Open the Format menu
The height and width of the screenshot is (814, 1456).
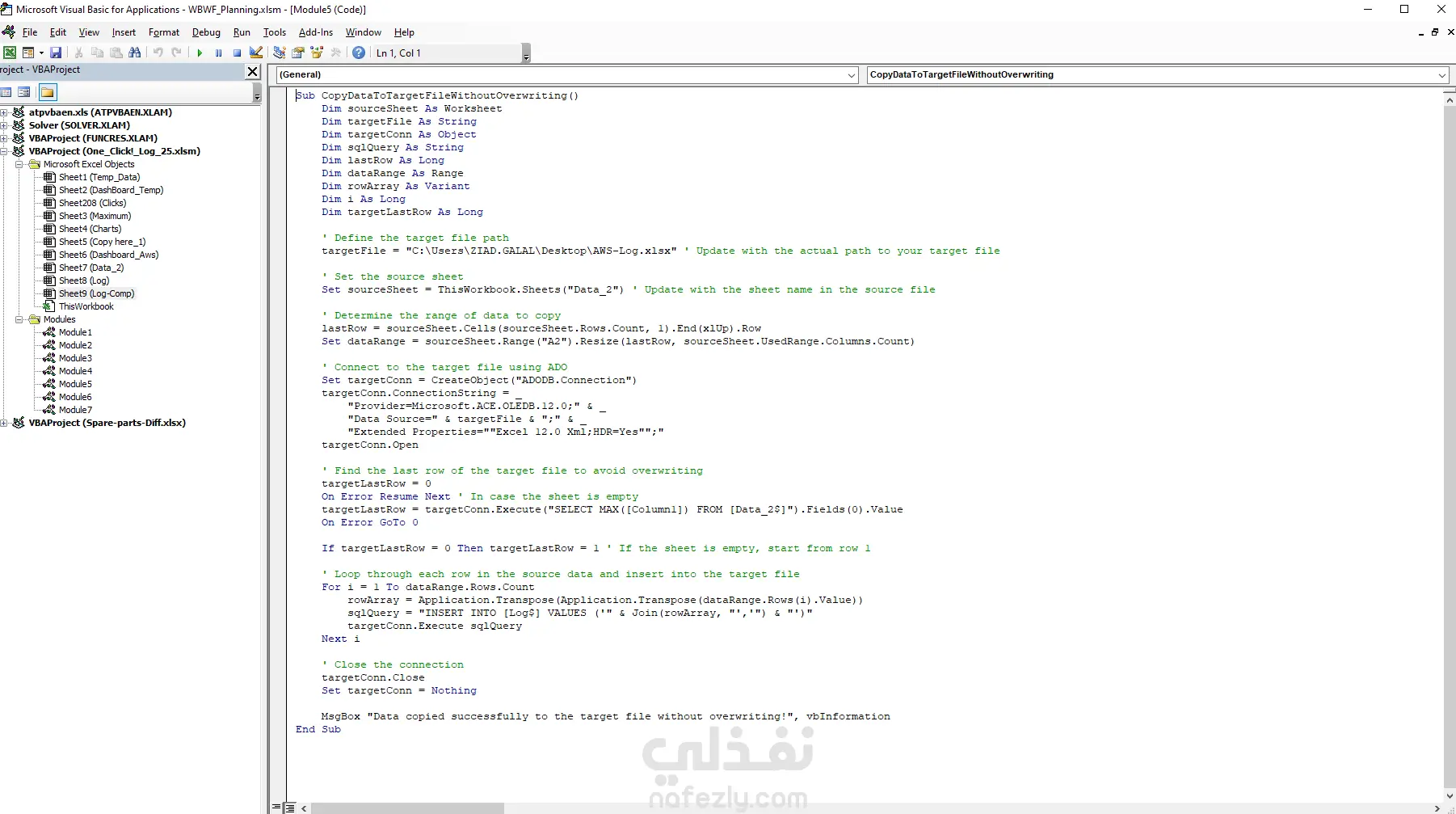pos(164,32)
